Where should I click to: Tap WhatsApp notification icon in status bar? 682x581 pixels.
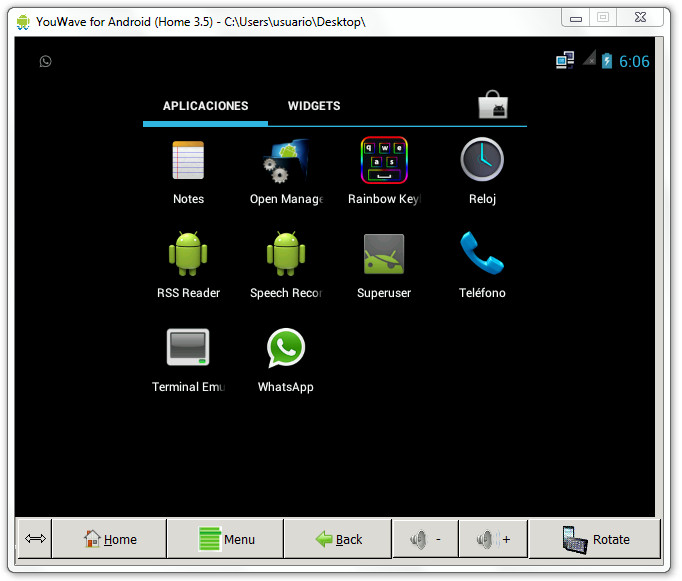pyautogui.click(x=45, y=61)
